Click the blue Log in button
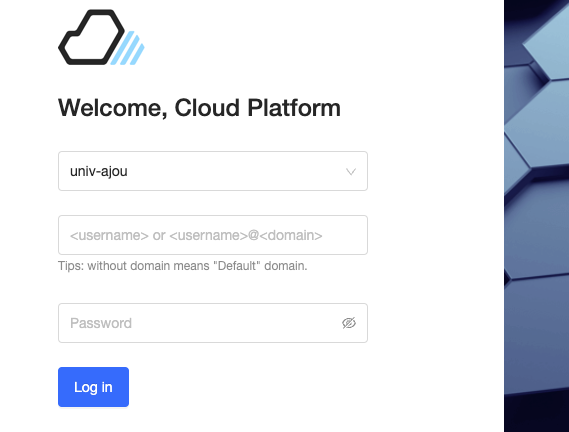 click(93, 387)
